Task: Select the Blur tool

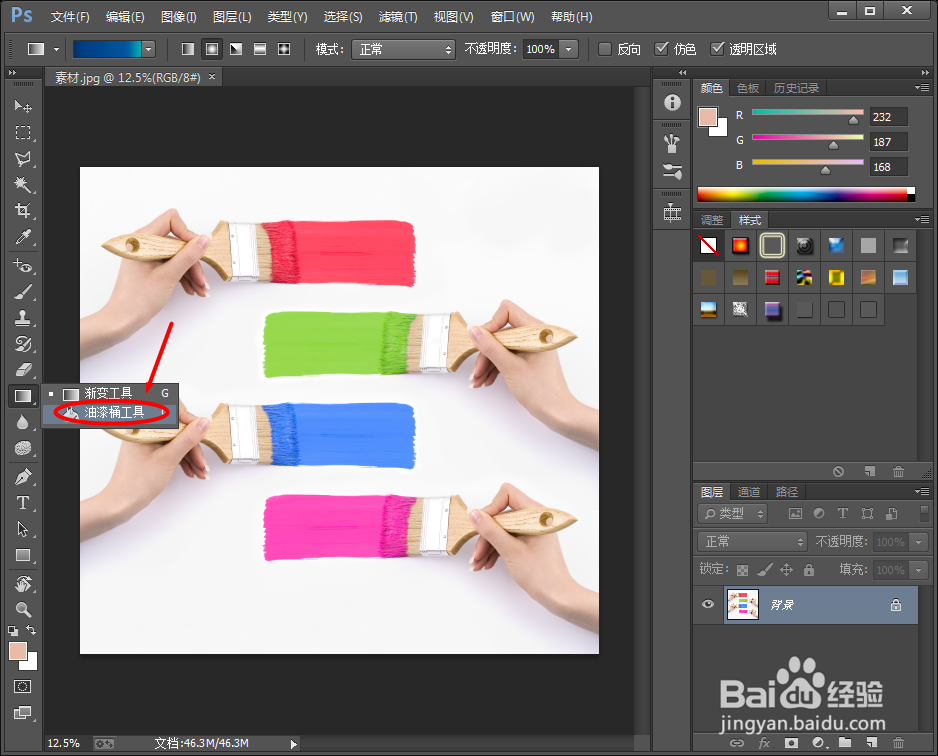Action: (x=23, y=422)
